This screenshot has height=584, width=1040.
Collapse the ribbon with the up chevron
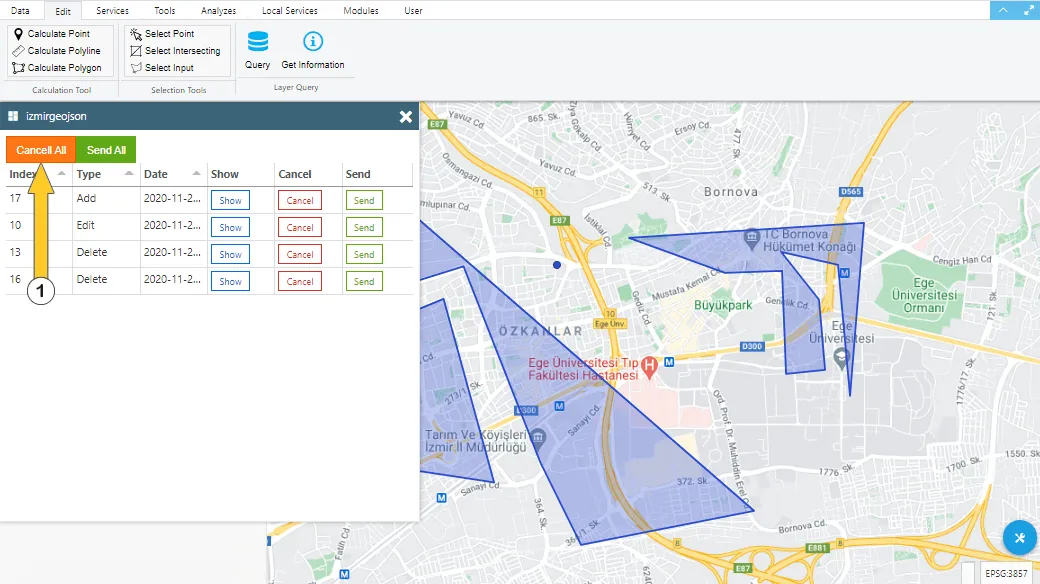[1003, 10]
